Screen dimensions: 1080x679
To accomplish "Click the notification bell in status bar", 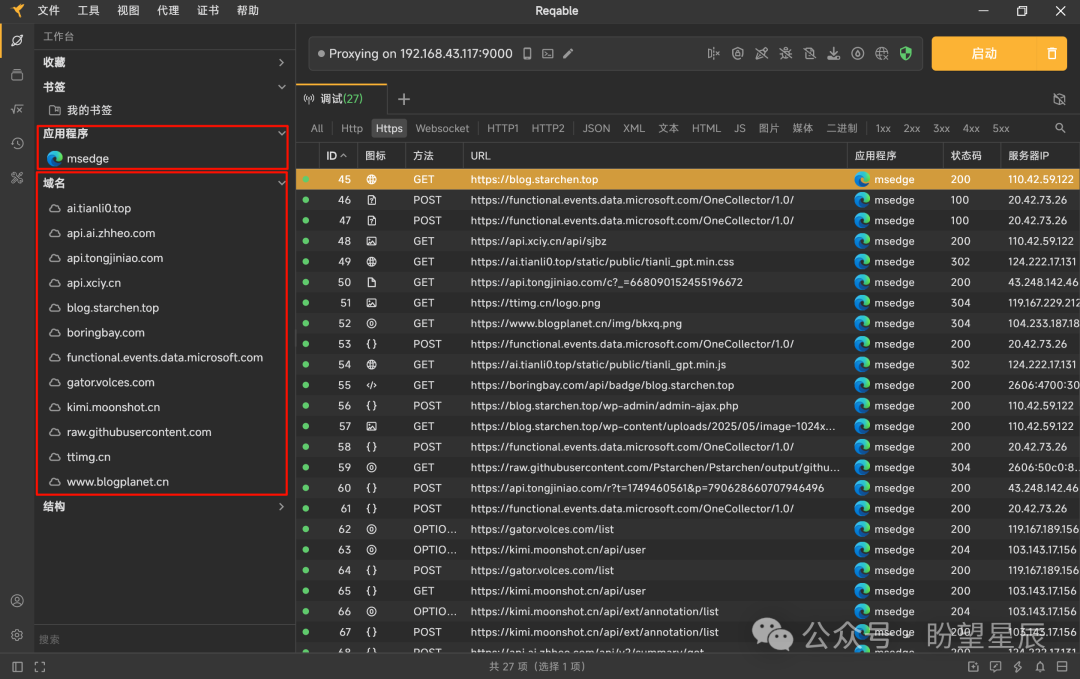I will [x=1040, y=667].
